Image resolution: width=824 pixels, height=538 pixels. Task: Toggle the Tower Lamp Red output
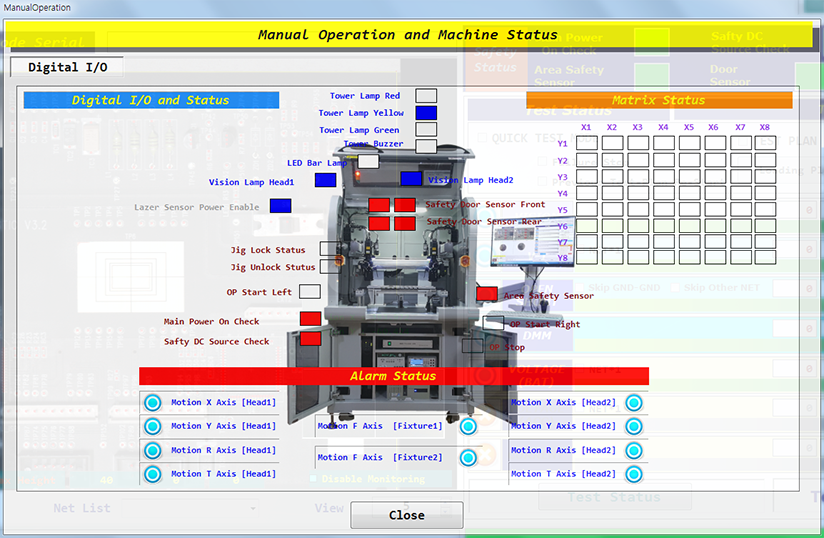tap(426, 96)
